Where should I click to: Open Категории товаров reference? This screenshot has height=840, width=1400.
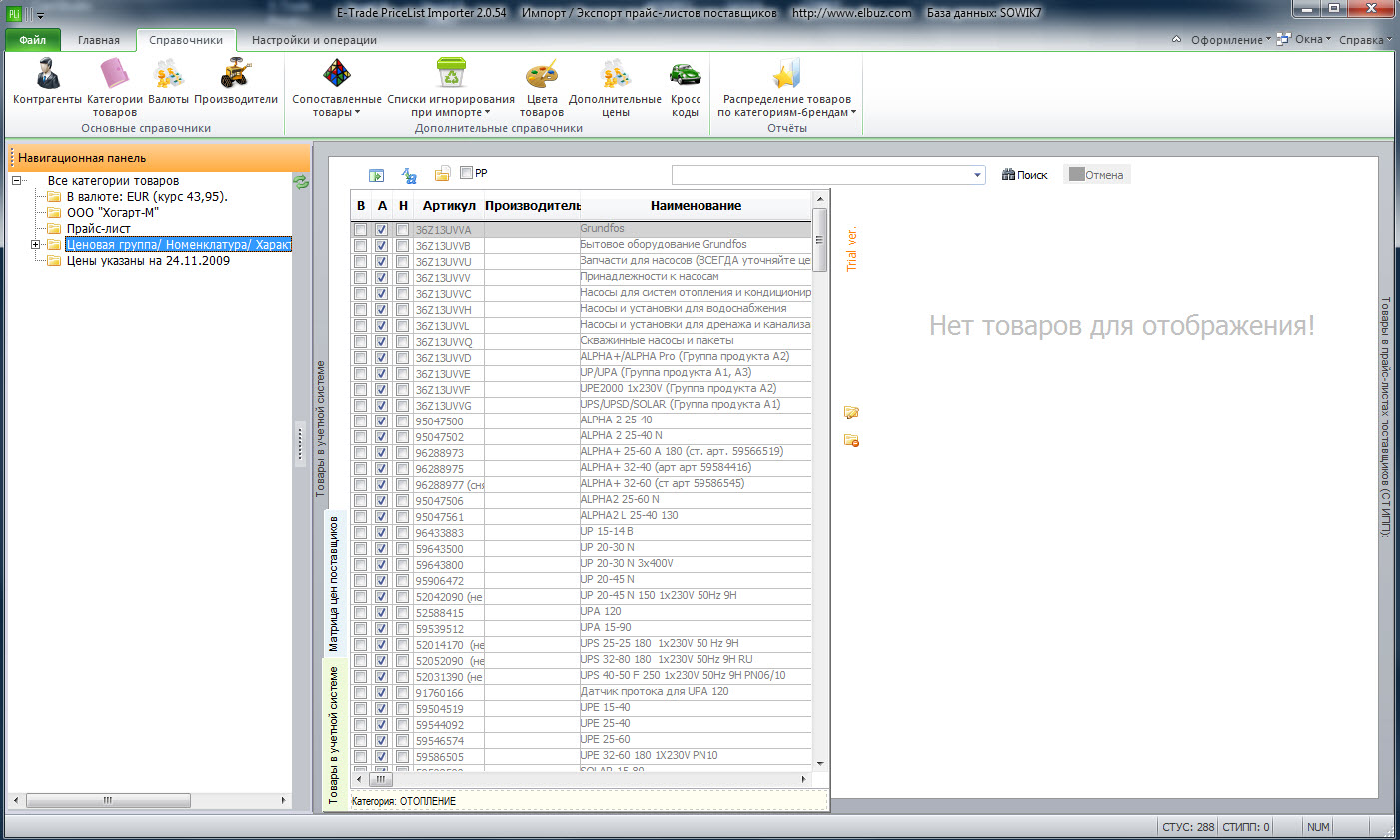114,87
